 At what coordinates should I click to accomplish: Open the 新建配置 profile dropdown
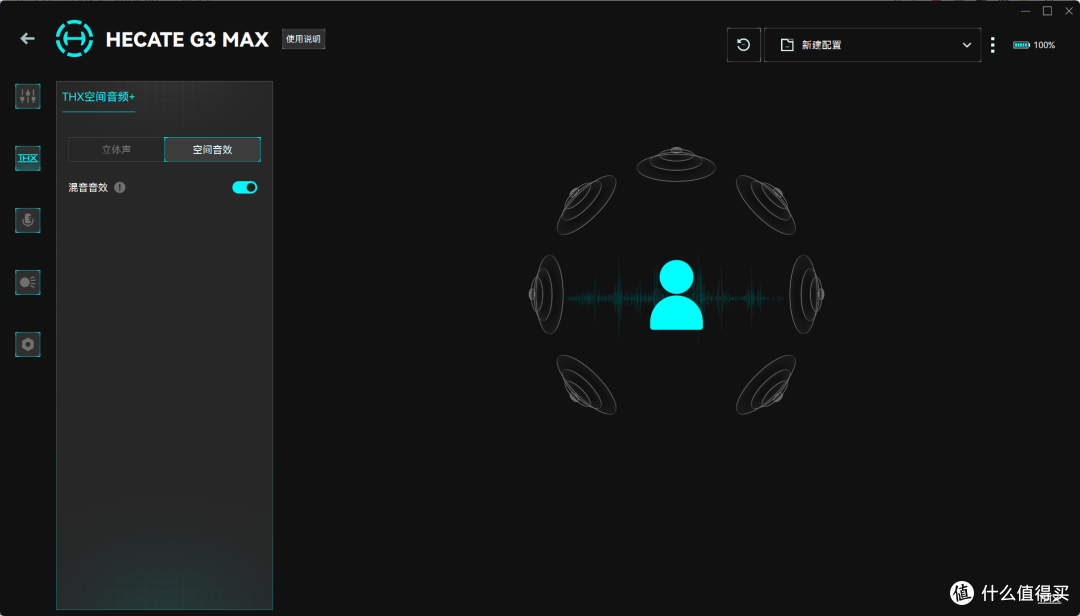872,45
